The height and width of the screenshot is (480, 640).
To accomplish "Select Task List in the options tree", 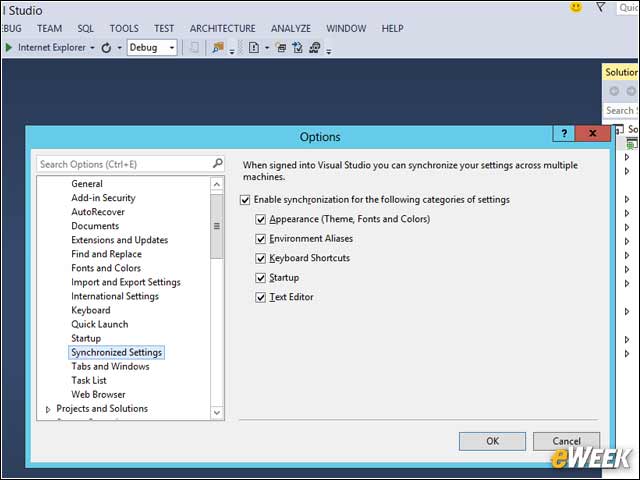I will click(x=89, y=380).
